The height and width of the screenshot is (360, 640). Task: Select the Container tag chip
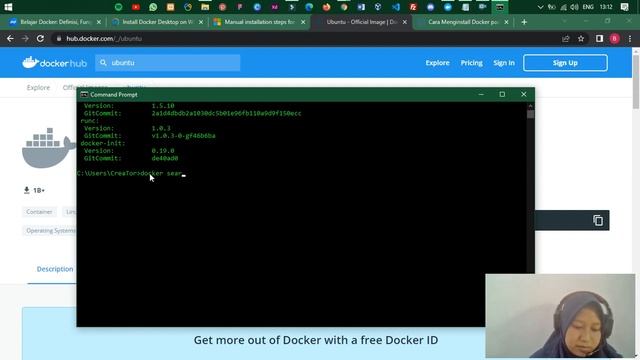(x=39, y=212)
